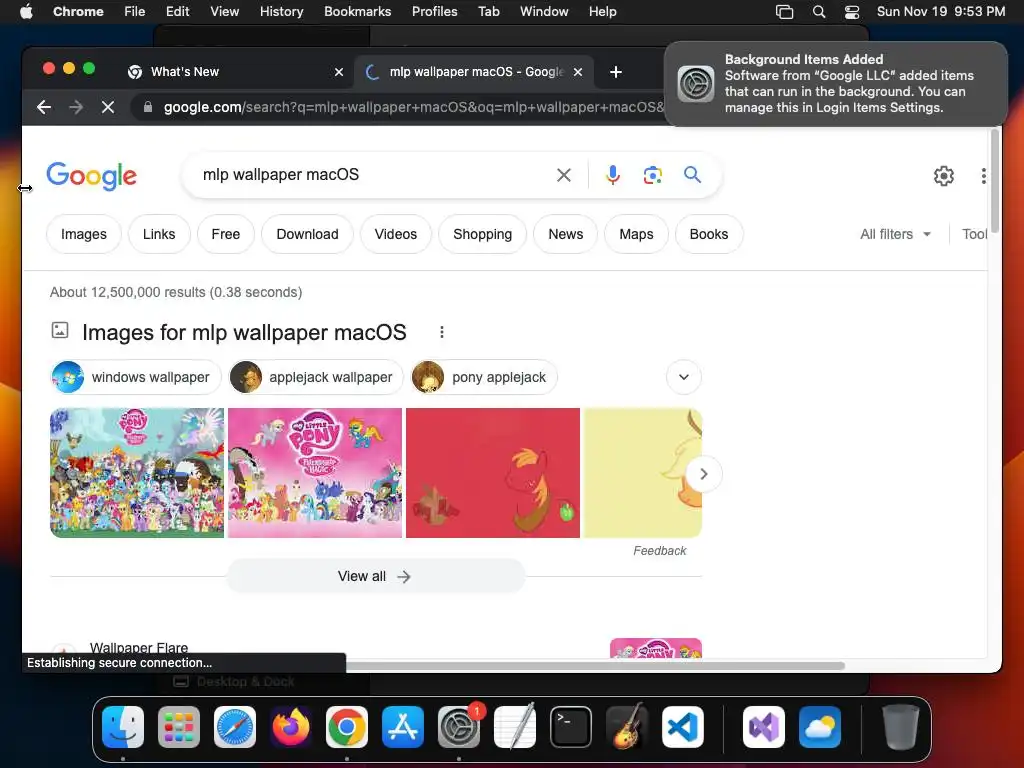The height and width of the screenshot is (768, 1024).
Task: Open System Settings from the Dock
Action: (458, 727)
